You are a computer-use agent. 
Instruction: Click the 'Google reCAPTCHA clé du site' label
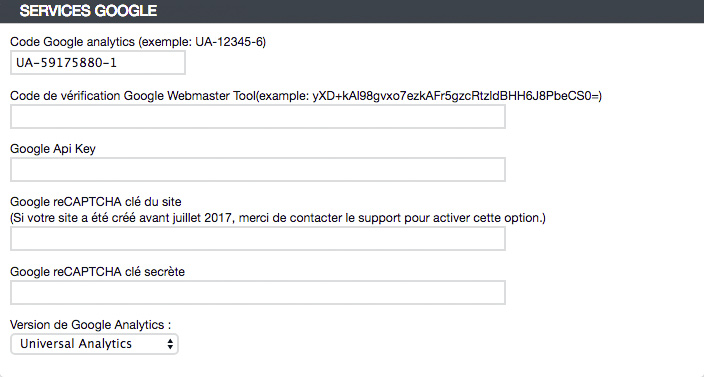(x=96, y=202)
